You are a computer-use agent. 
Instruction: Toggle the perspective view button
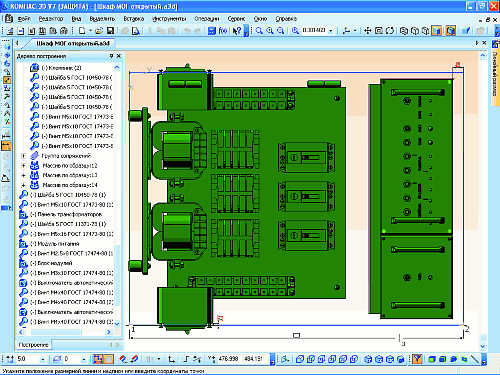(x=451, y=31)
